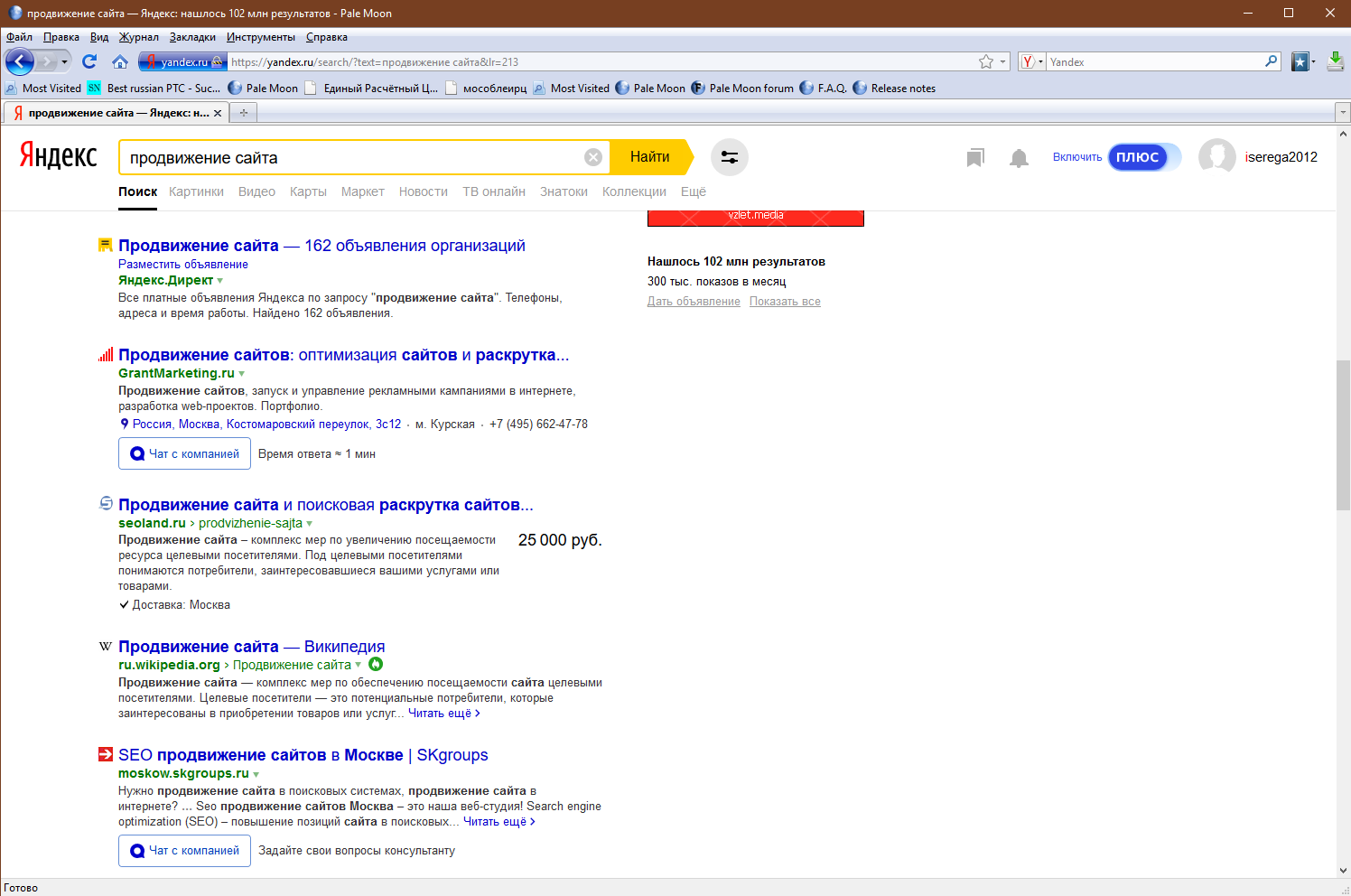Click the Дать объявление link
The width and height of the screenshot is (1351, 896).
694,302
